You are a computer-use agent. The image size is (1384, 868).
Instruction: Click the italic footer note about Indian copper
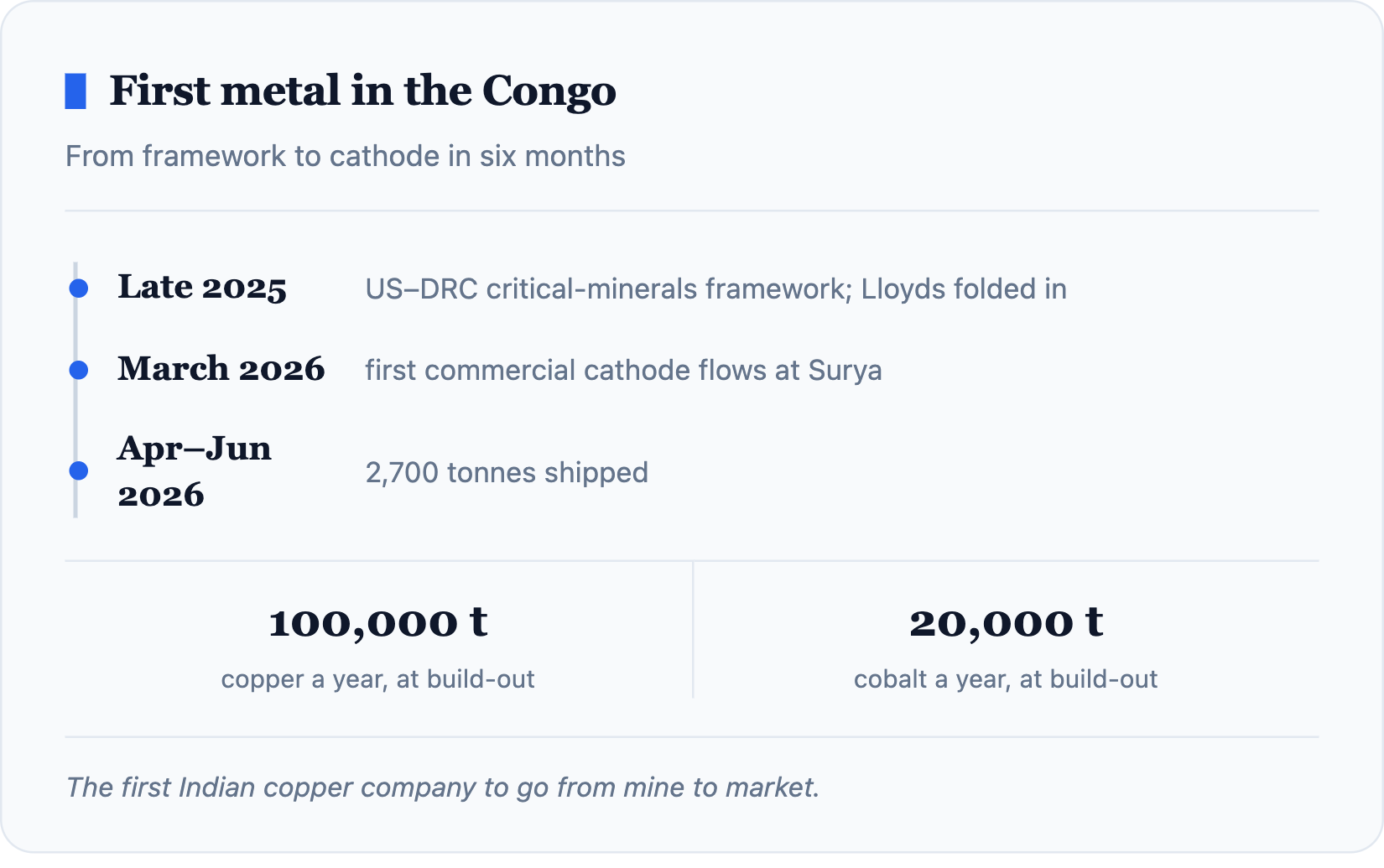click(443, 787)
